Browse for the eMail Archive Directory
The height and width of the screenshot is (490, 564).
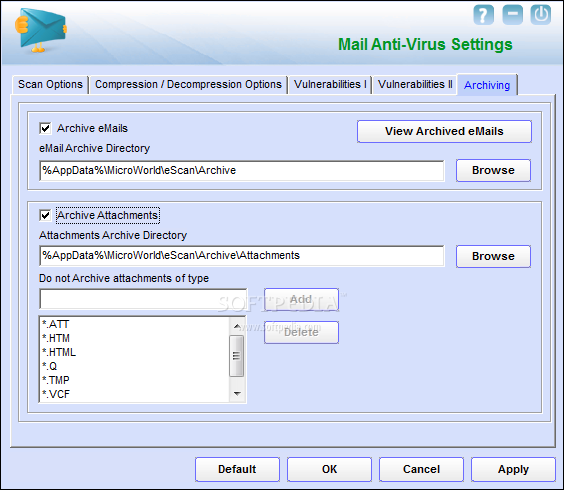click(493, 170)
